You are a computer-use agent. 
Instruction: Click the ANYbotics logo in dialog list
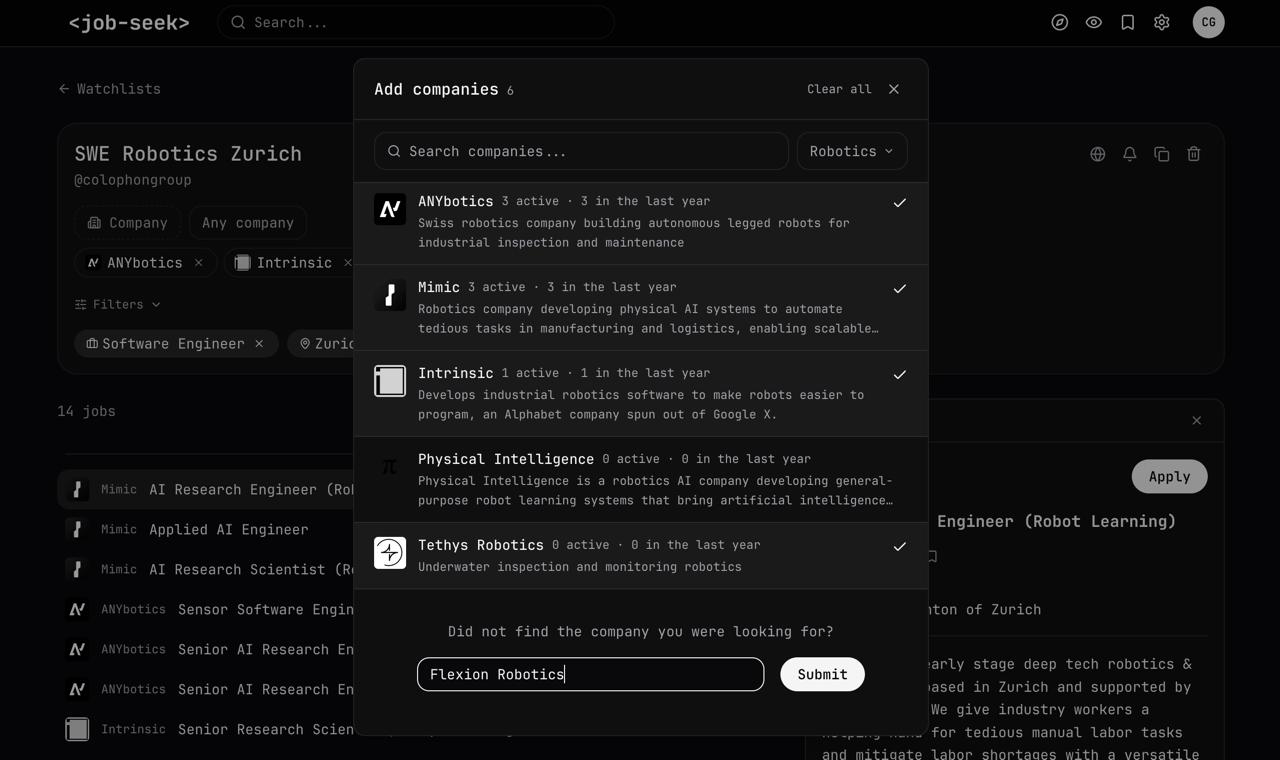coord(390,209)
